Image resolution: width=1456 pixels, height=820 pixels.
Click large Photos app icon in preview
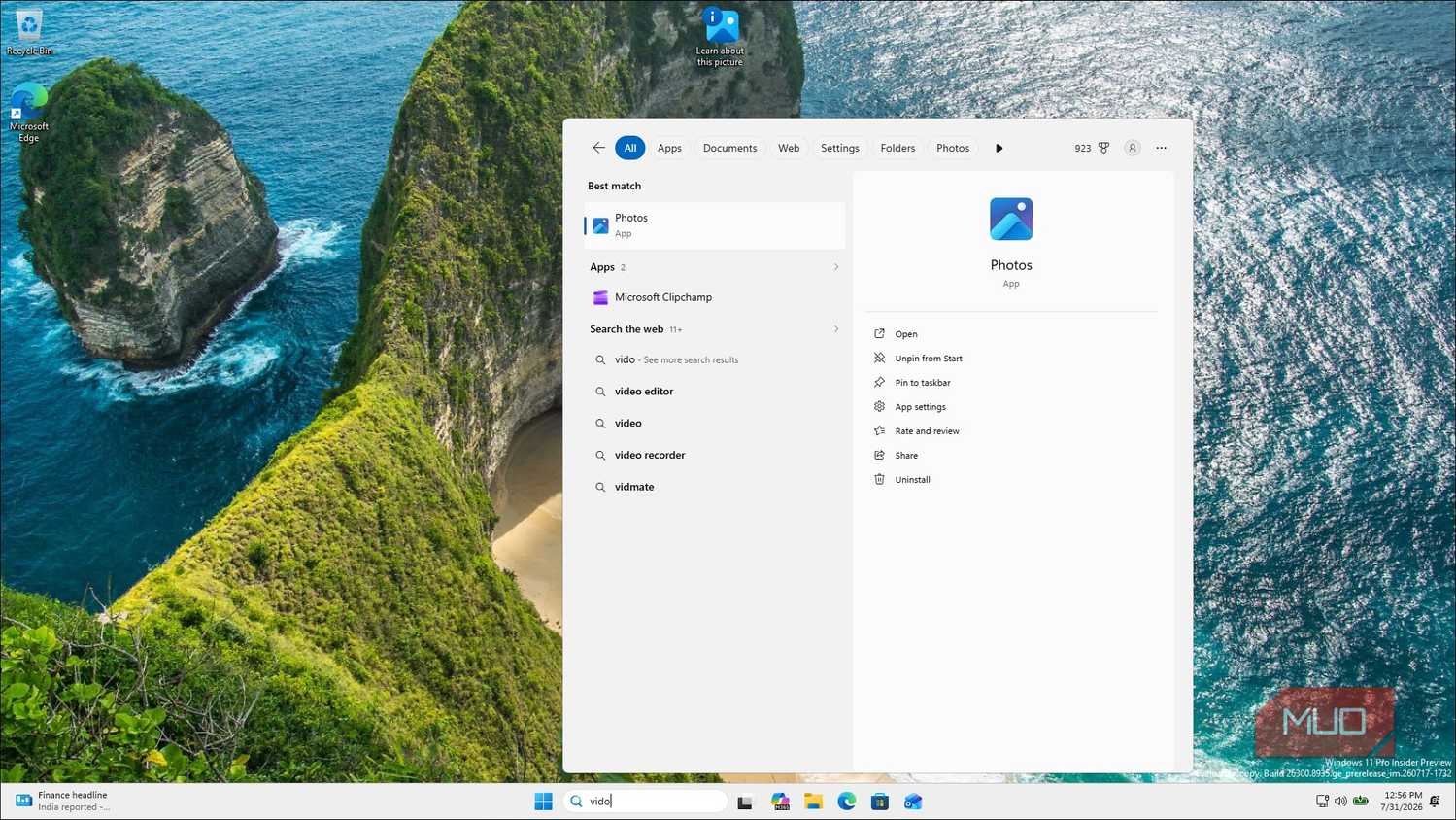point(1011,219)
